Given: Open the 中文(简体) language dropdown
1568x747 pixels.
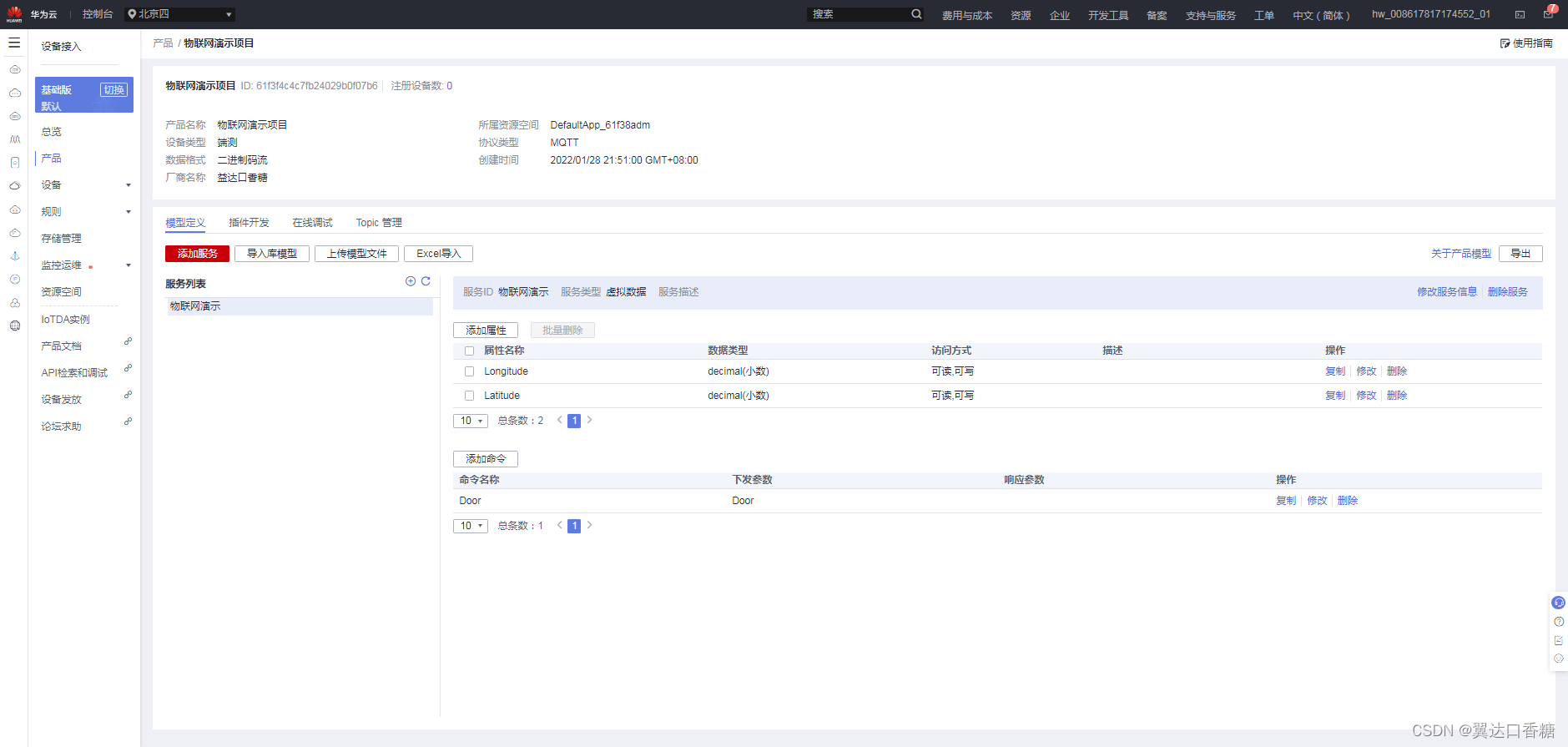Looking at the screenshot, I should click(1321, 15).
